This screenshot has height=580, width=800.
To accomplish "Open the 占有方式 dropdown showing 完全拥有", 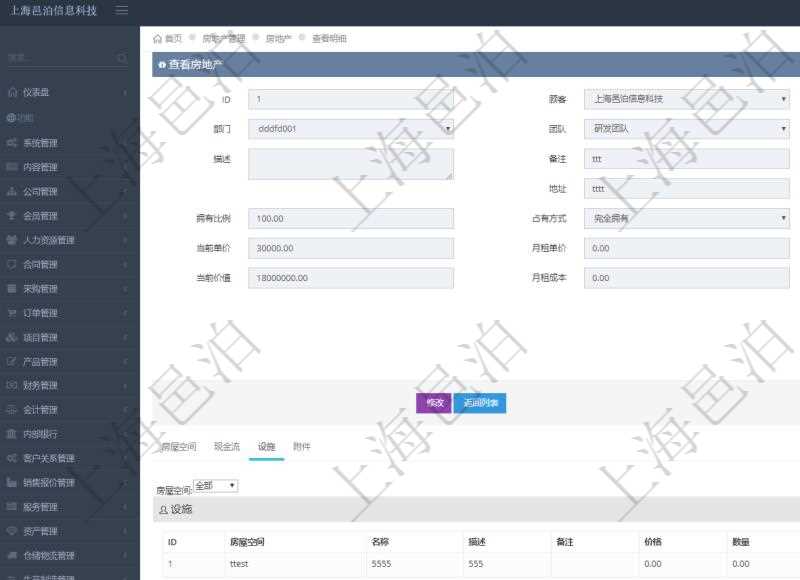I will pos(685,218).
